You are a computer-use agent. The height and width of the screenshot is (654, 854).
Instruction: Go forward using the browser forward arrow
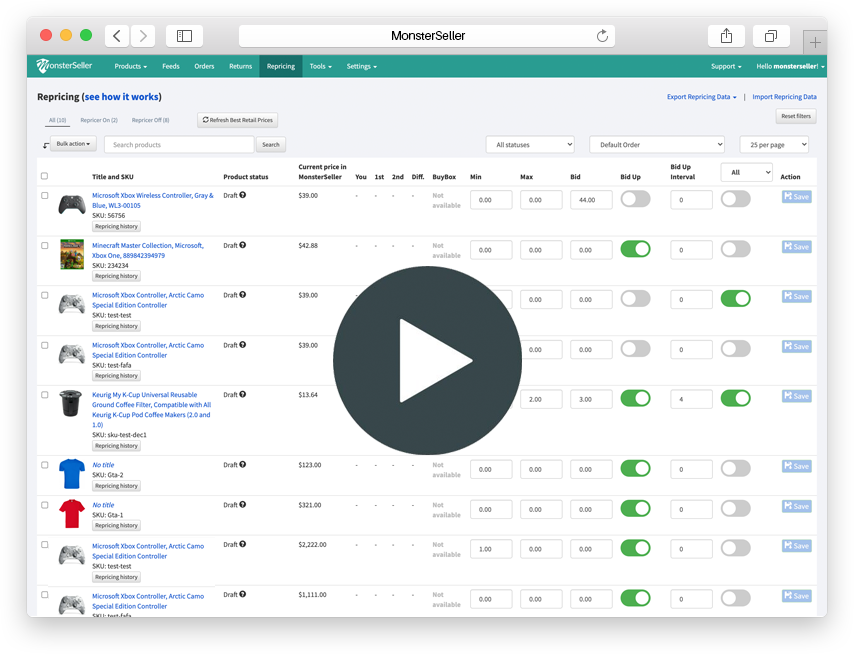tap(143, 36)
